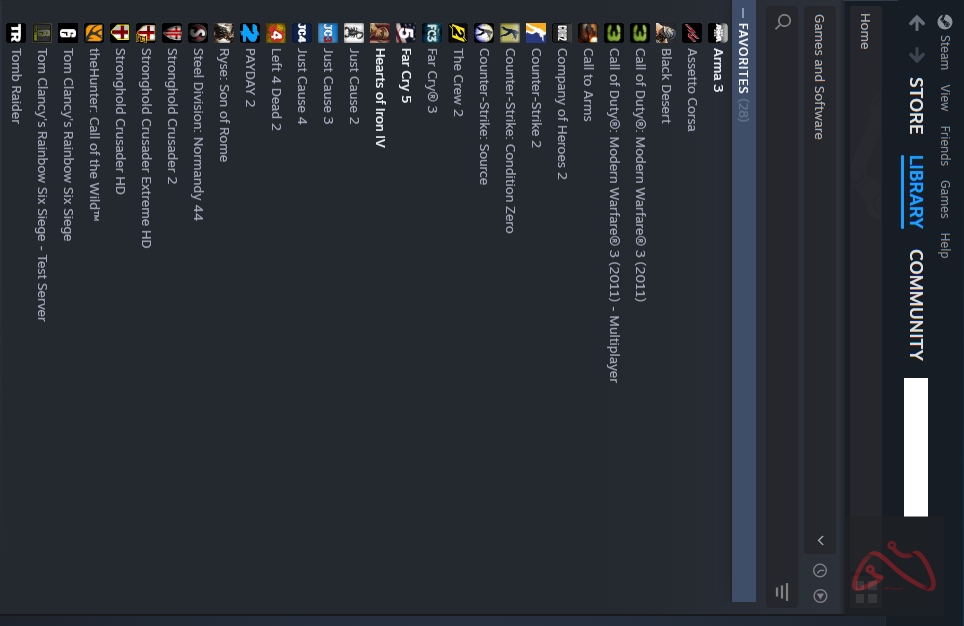Open the Games and Software dropdown
The width and height of the screenshot is (964, 626).
pos(819,77)
